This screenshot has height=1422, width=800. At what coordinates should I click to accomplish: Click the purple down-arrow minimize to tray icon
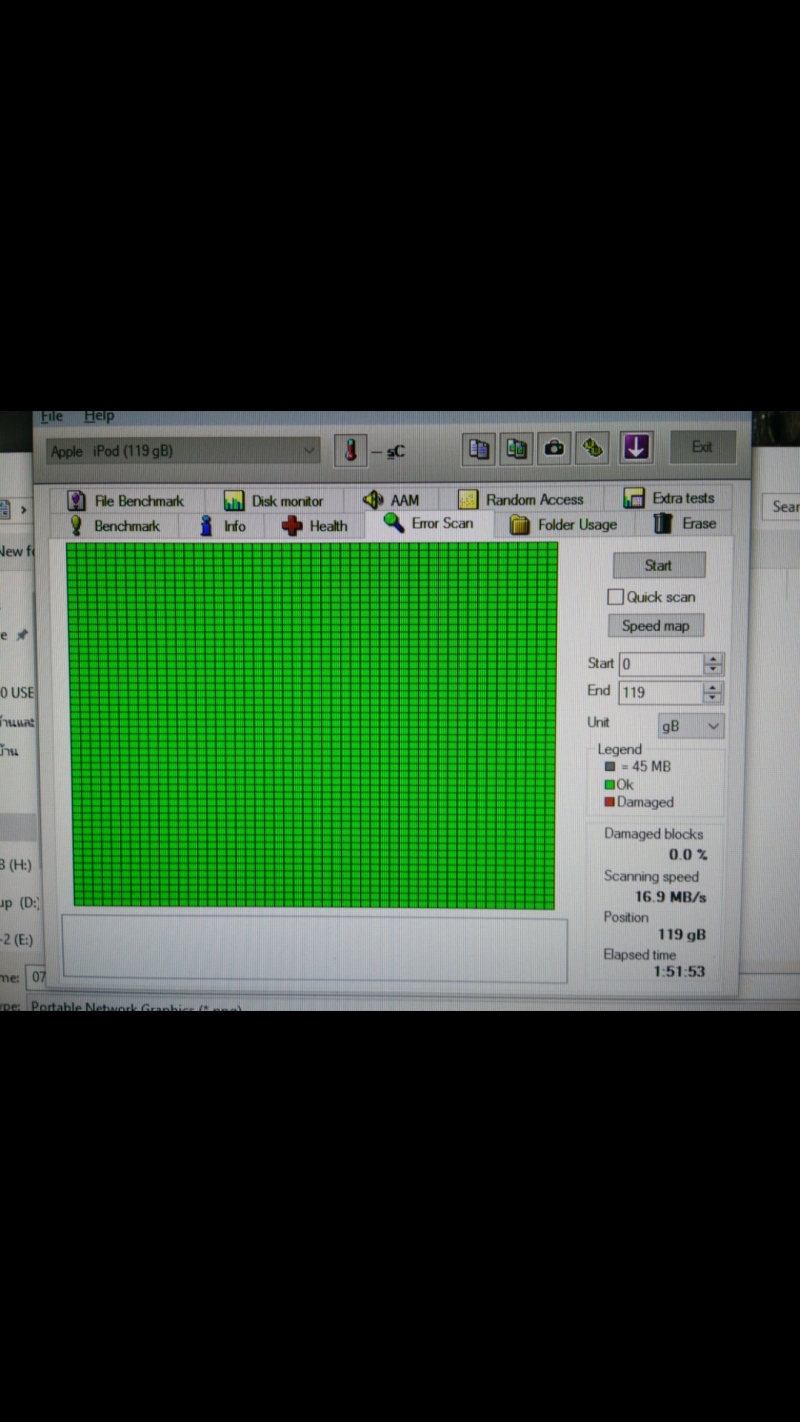tap(636, 448)
